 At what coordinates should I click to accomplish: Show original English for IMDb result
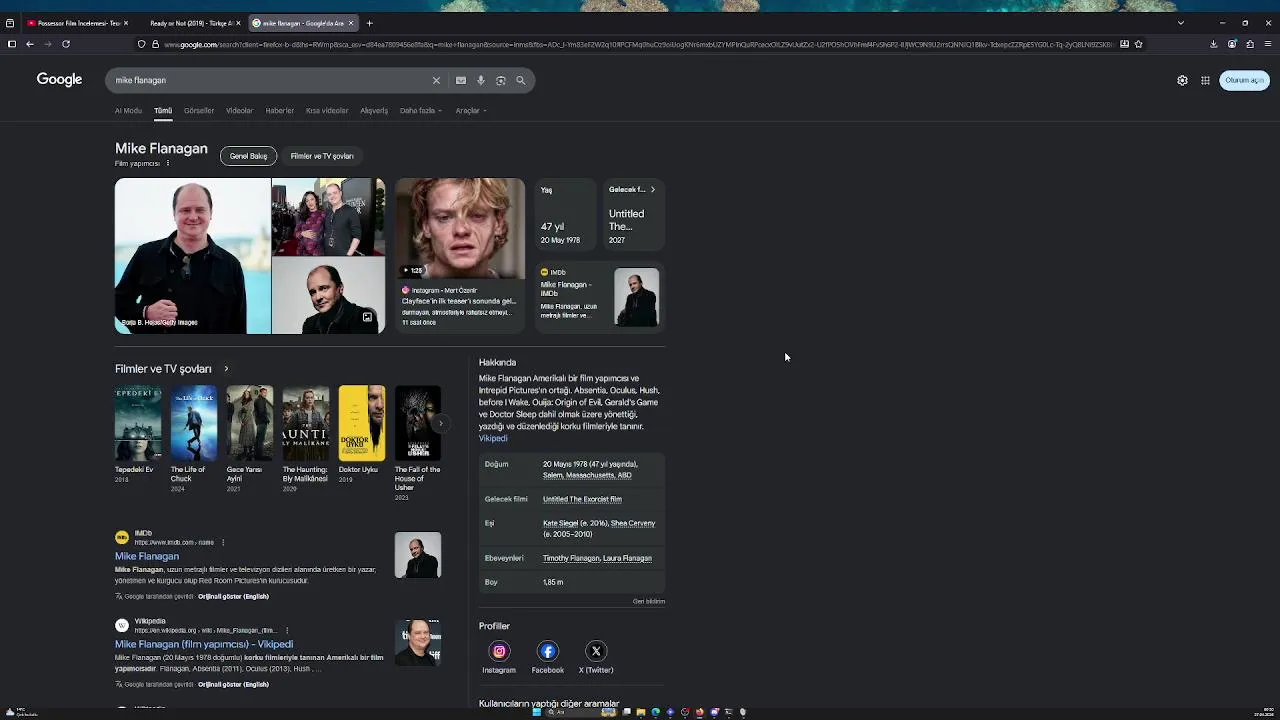point(233,596)
